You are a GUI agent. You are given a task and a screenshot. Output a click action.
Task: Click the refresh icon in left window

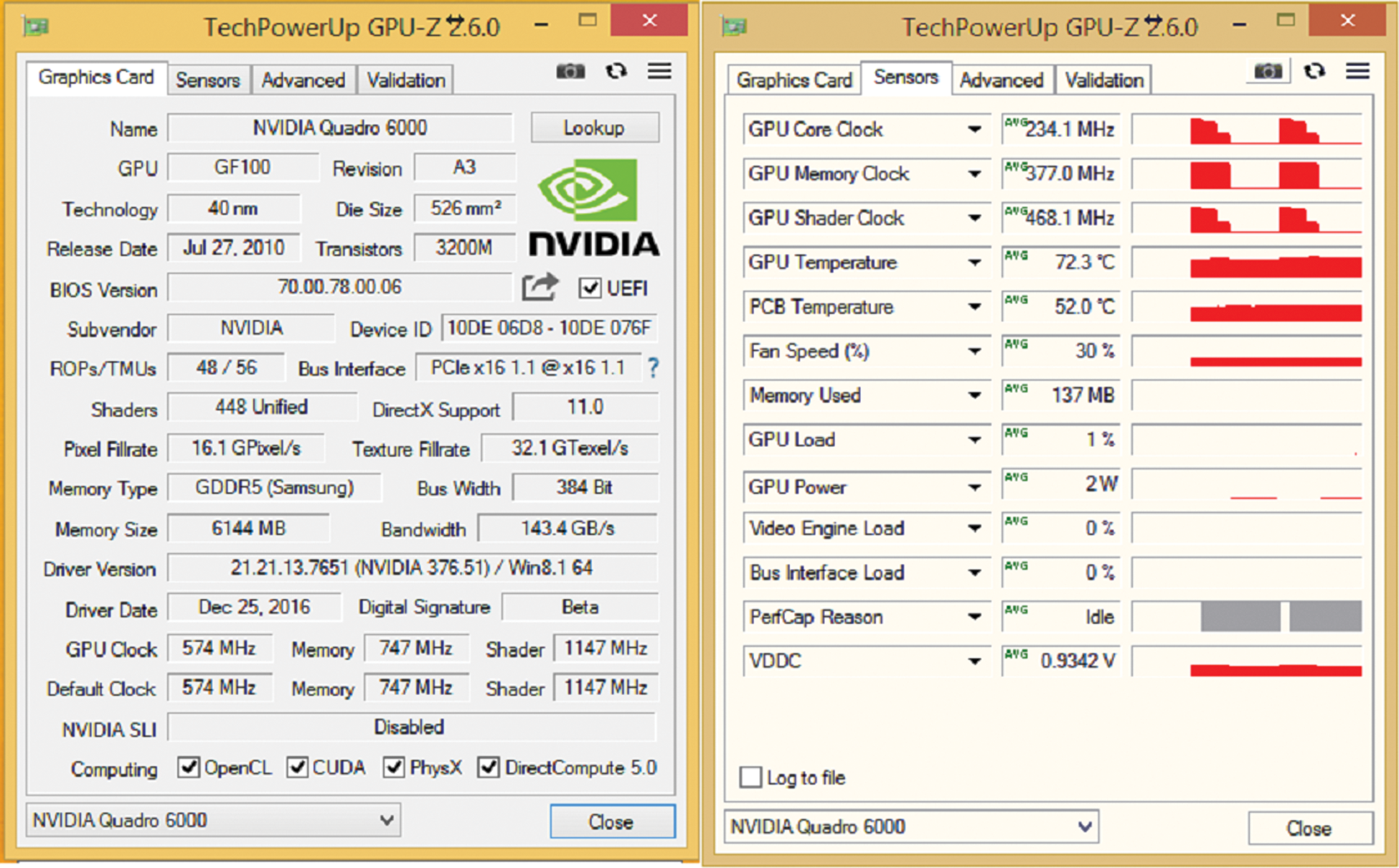coord(616,72)
